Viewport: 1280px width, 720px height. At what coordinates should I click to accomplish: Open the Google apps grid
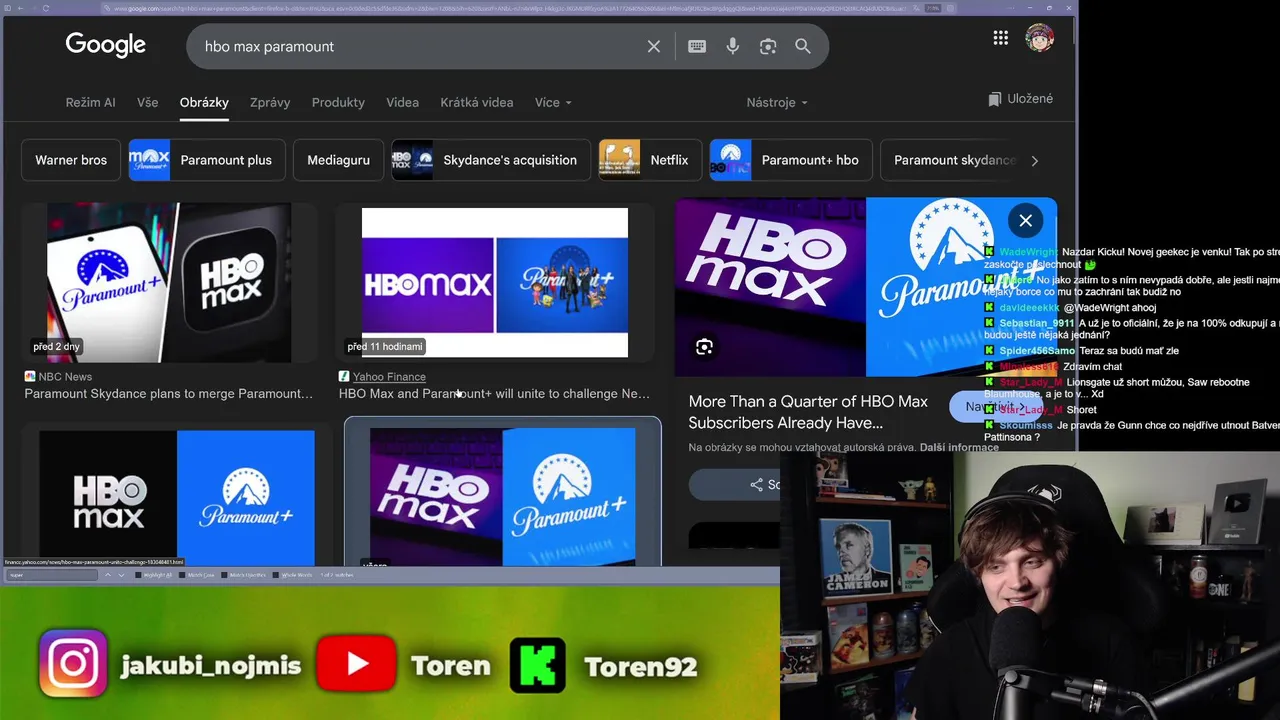(x=1000, y=38)
